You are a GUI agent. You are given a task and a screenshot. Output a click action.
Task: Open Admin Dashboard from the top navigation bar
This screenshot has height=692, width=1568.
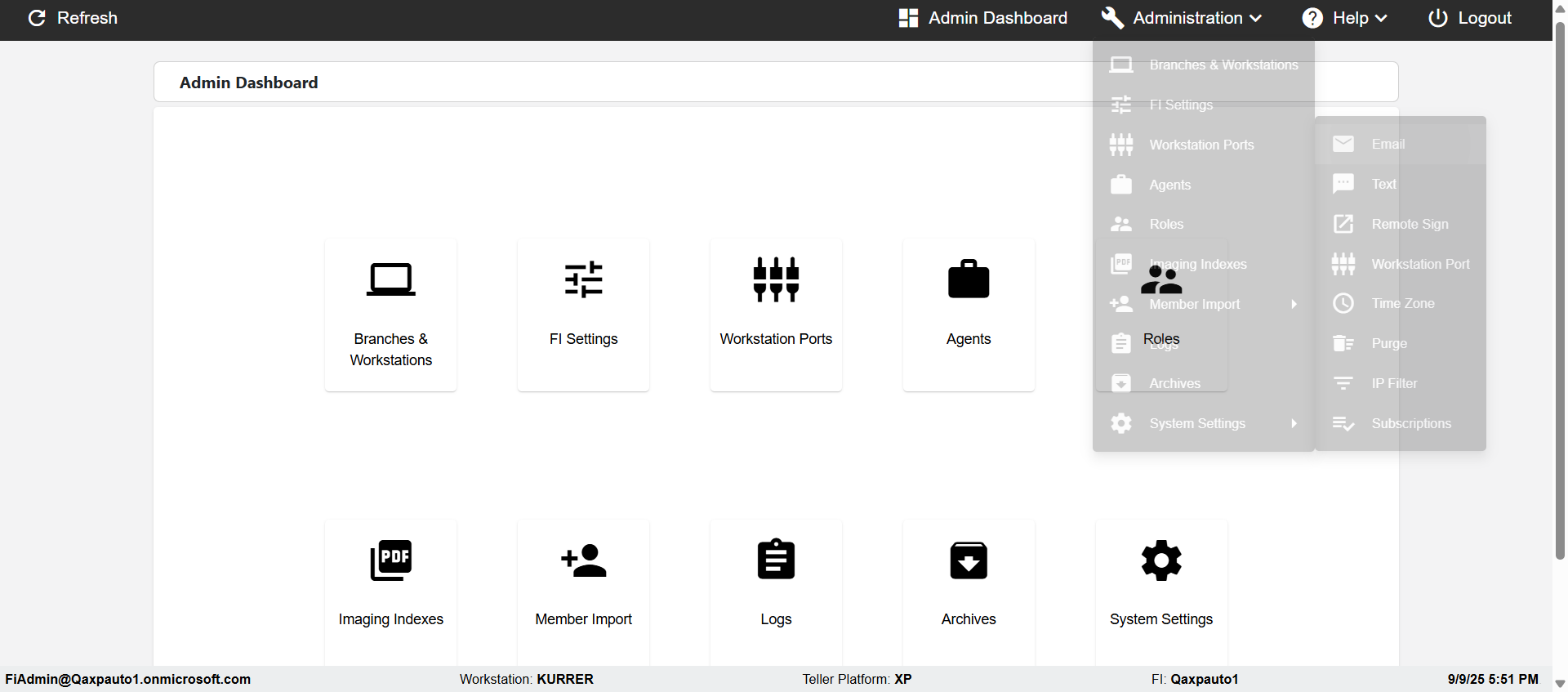[x=982, y=18]
